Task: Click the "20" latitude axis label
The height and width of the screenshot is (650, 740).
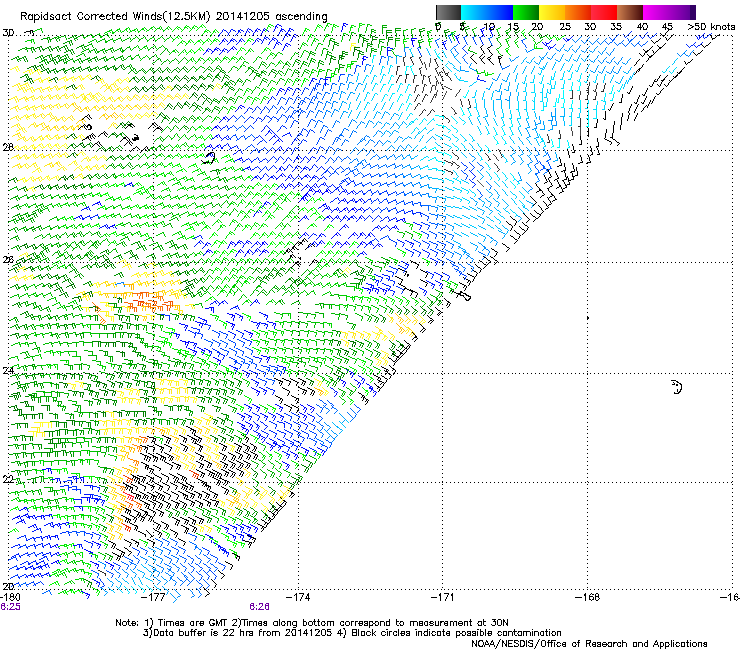Action: click(x=8, y=586)
